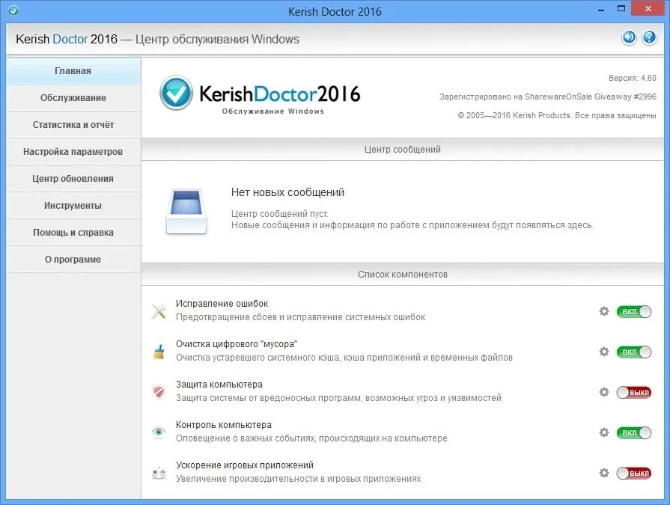Click the Версия: 4.60 text

[632, 78]
